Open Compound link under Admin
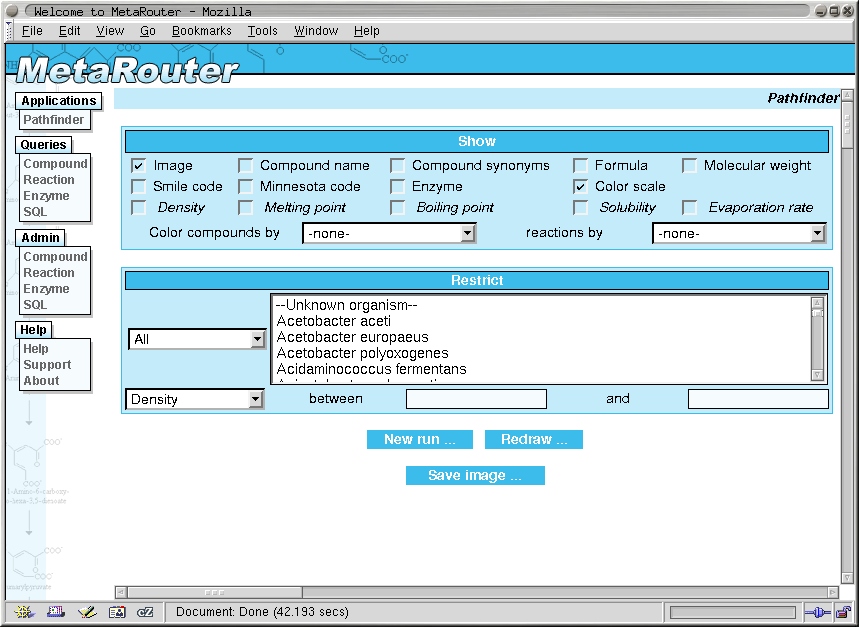The image size is (859, 627). pos(55,257)
